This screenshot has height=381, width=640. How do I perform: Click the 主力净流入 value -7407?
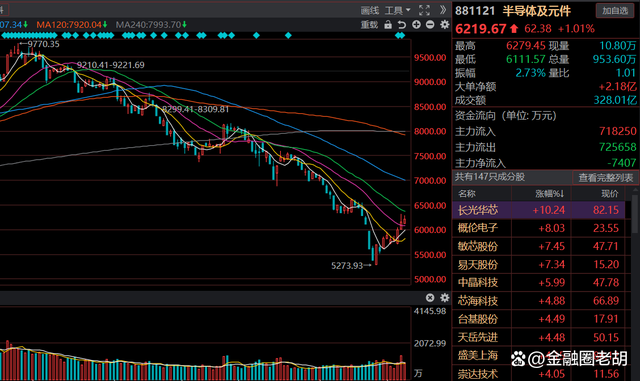tap(622, 163)
